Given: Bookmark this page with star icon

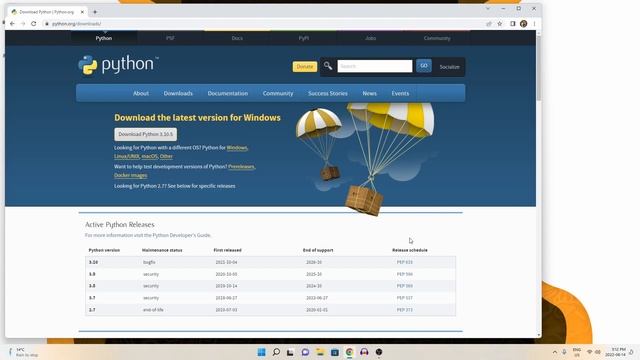Looking at the screenshot, I should pyautogui.click(x=500, y=24).
